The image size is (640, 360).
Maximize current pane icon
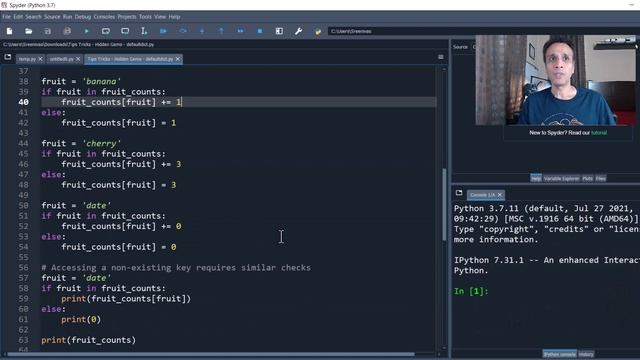279,31
